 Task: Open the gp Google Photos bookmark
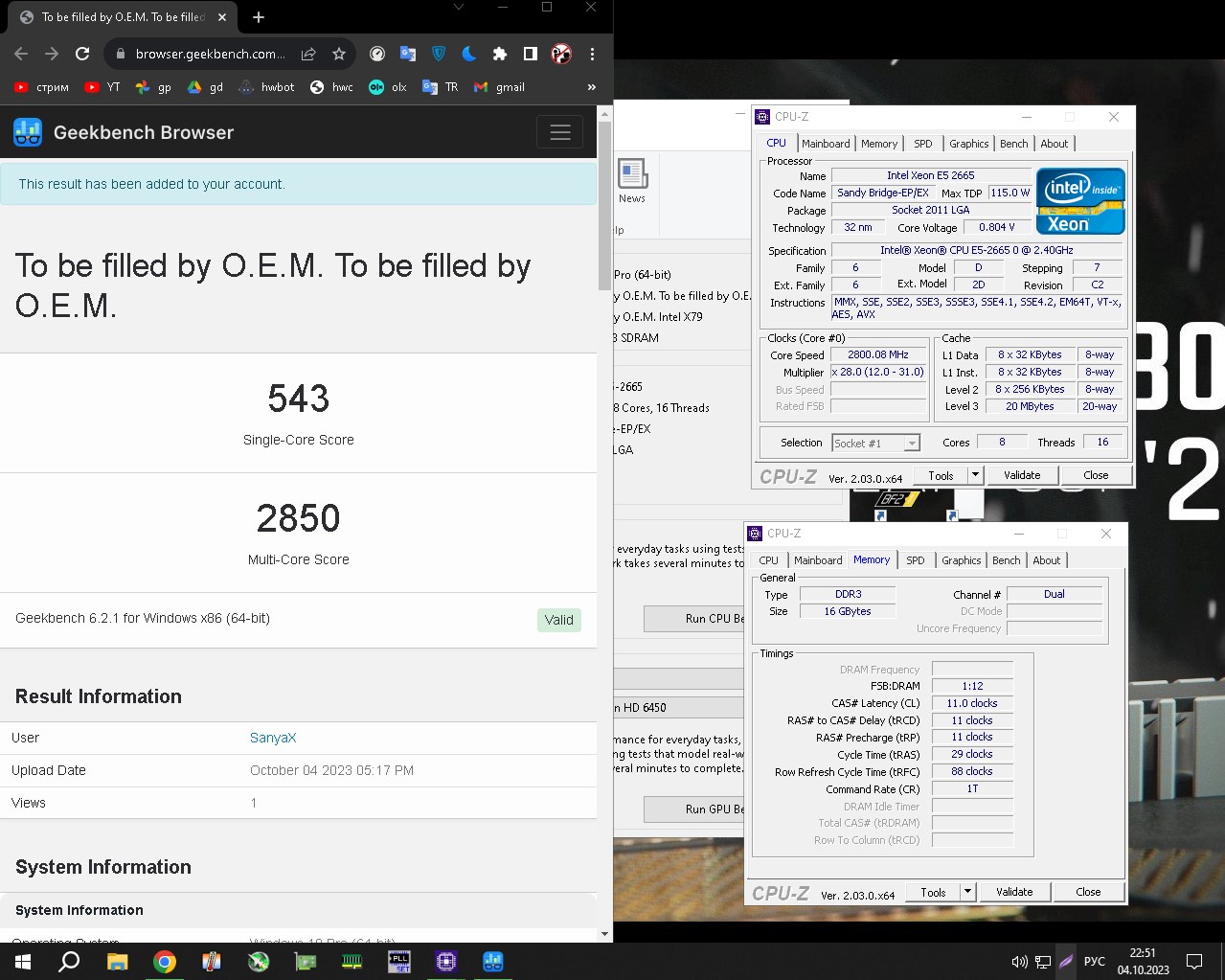click(x=153, y=87)
